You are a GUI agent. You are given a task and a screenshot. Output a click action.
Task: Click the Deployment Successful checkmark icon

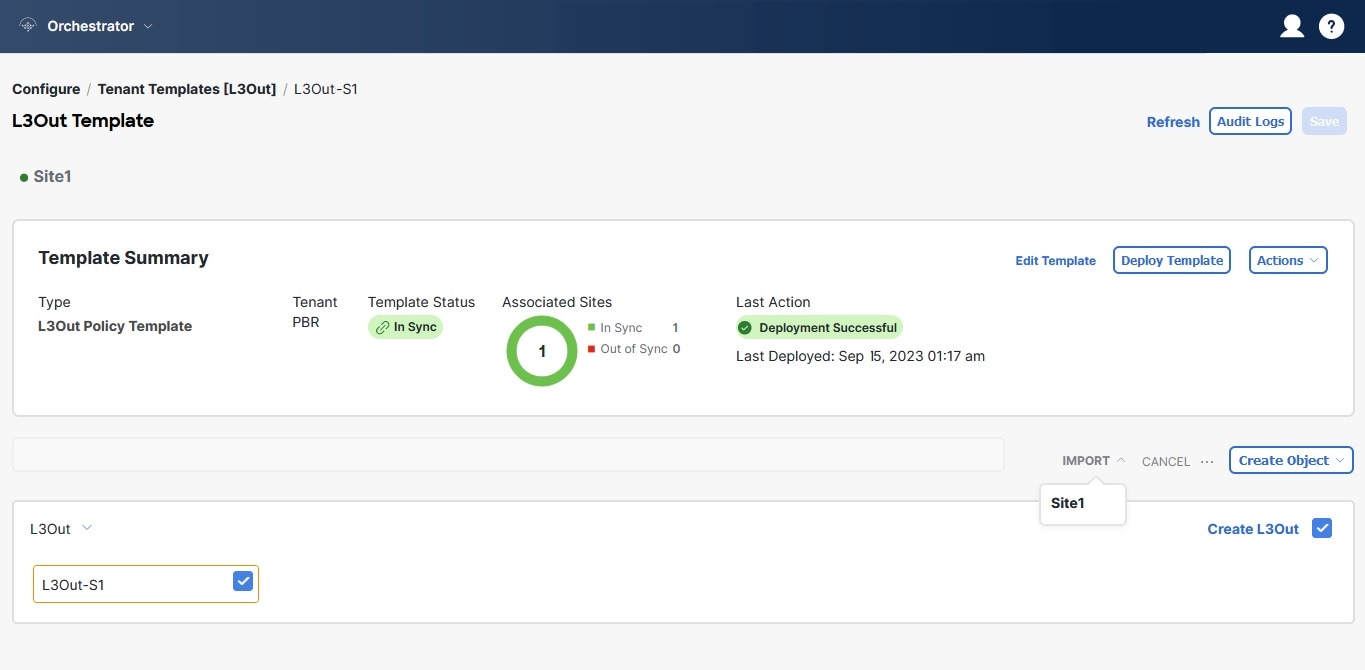tap(744, 328)
